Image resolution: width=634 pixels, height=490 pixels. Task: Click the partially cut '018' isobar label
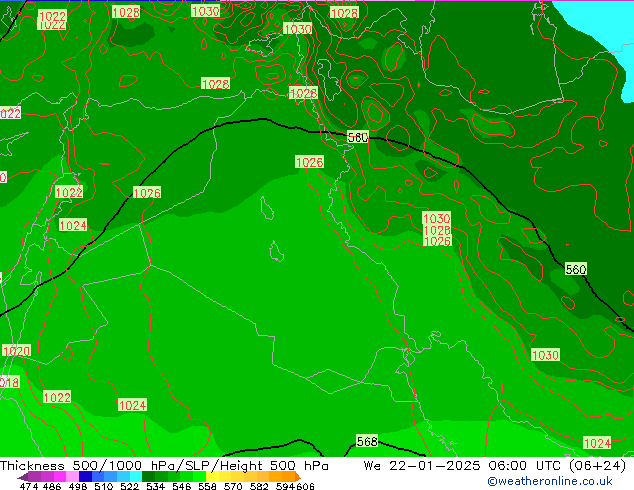point(10,382)
